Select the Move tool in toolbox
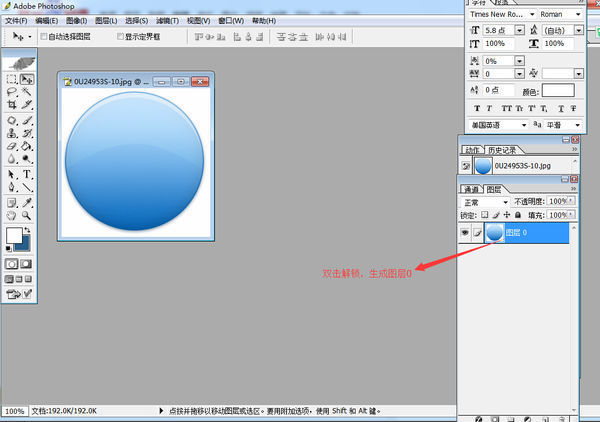 tap(27, 78)
